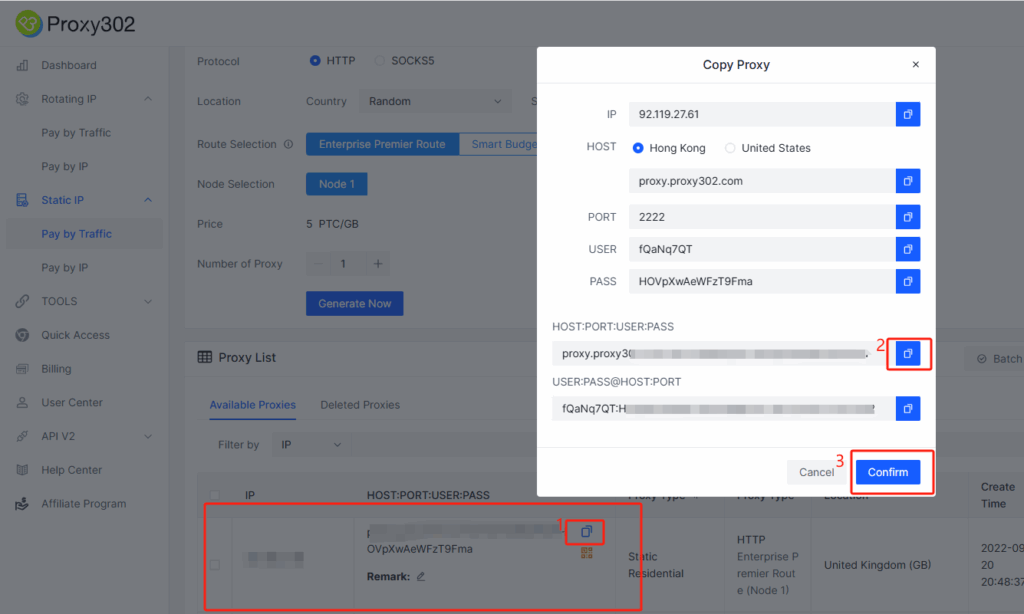Copy the host proxy.proxy302.com
The height and width of the screenshot is (614, 1024).
coord(908,181)
